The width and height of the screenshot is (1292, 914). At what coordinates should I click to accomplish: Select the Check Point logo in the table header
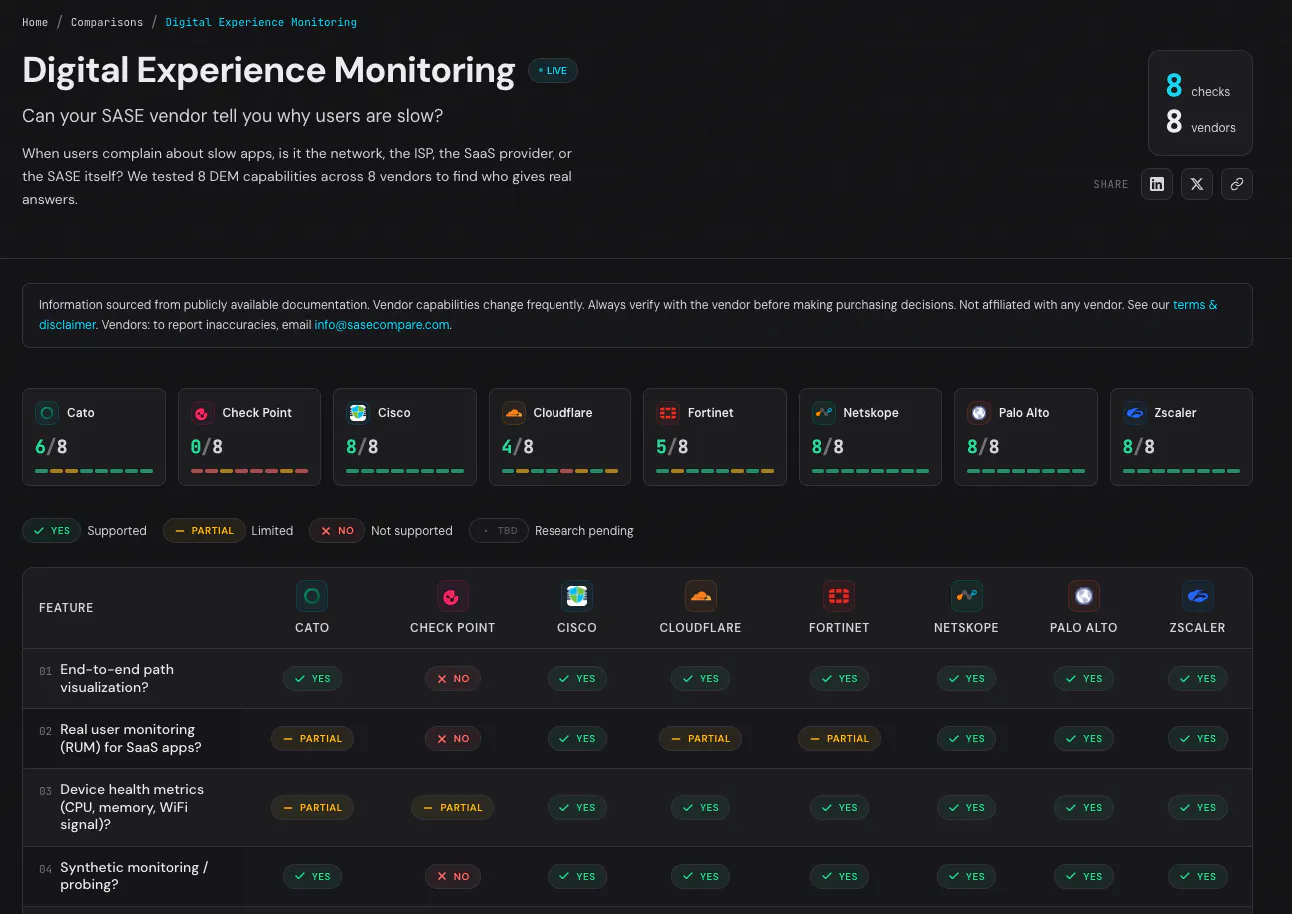click(453, 597)
